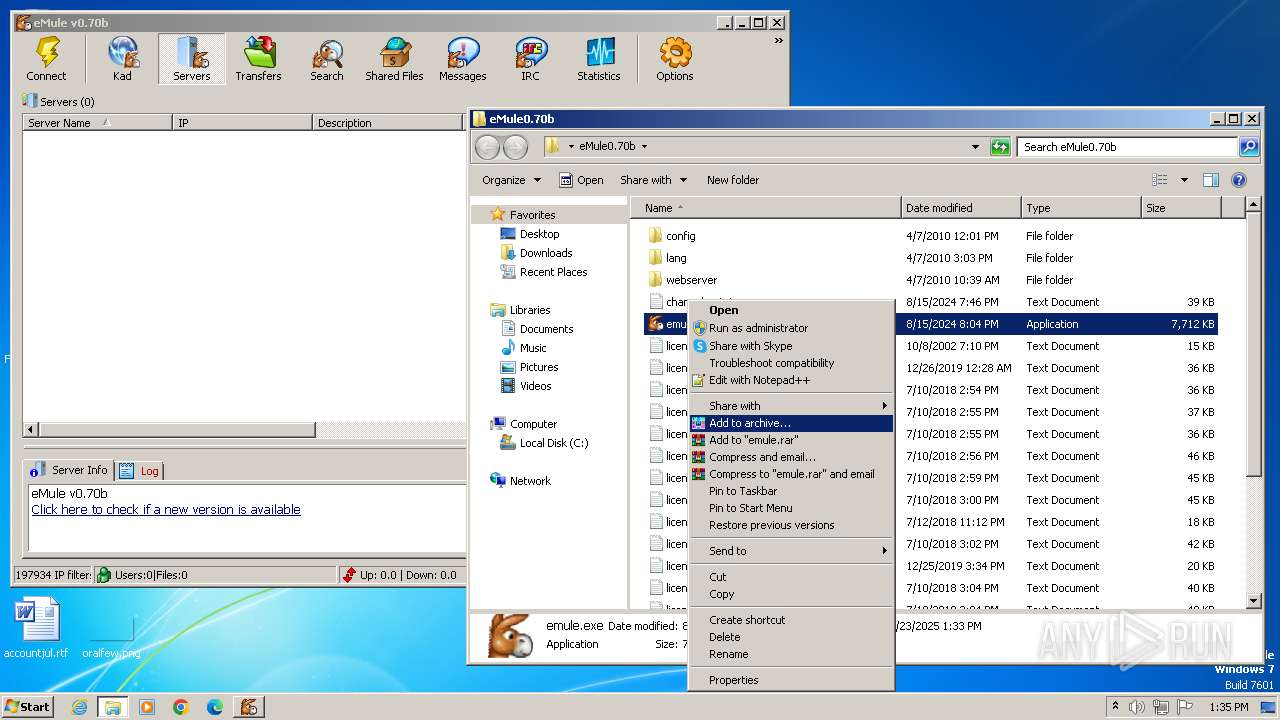Select the lang folder
The height and width of the screenshot is (720, 1280).
pos(667,258)
